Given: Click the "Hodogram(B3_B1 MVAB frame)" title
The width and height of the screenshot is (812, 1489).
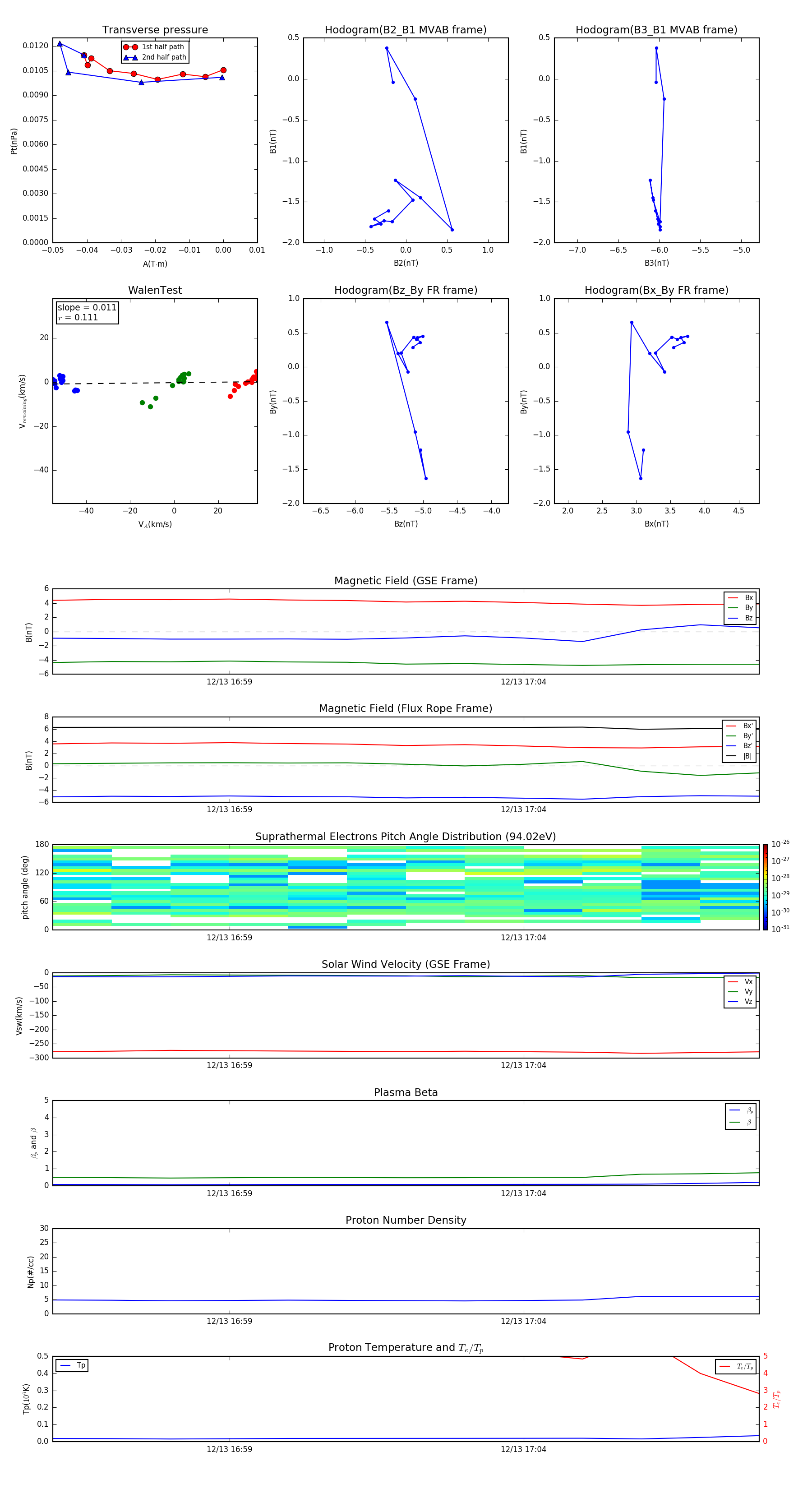Looking at the screenshot, I should [656, 29].
